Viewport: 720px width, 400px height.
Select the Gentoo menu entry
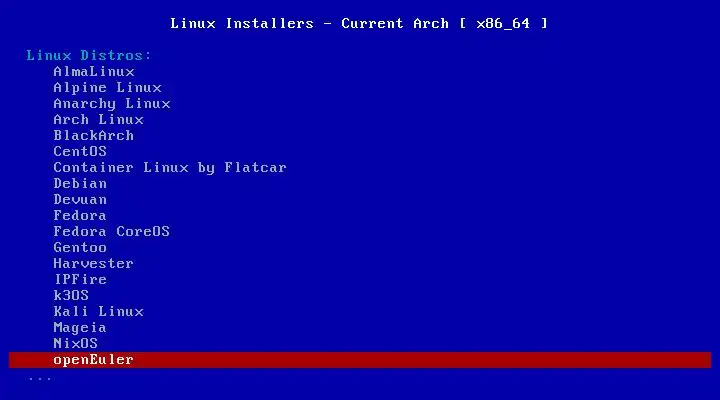(x=80, y=248)
